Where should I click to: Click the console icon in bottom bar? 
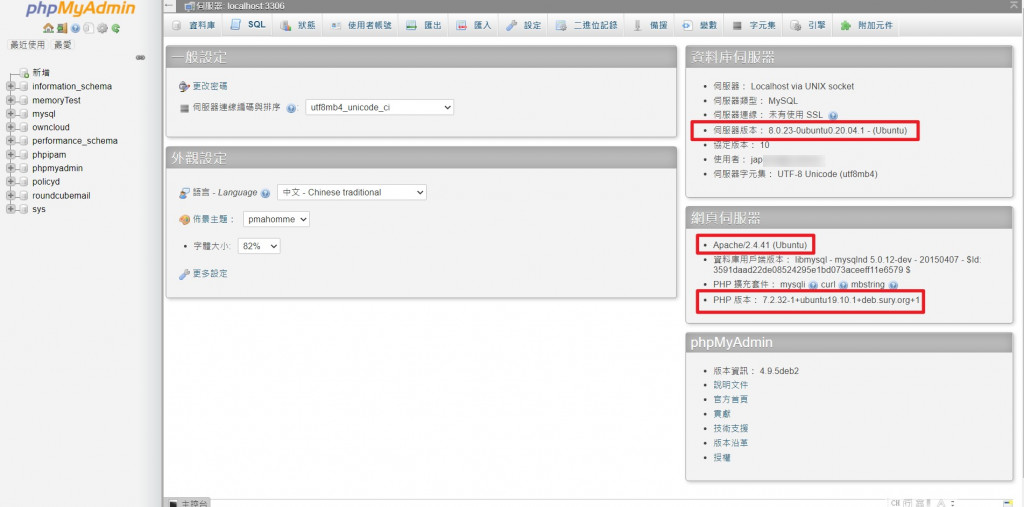pyautogui.click(x=173, y=503)
